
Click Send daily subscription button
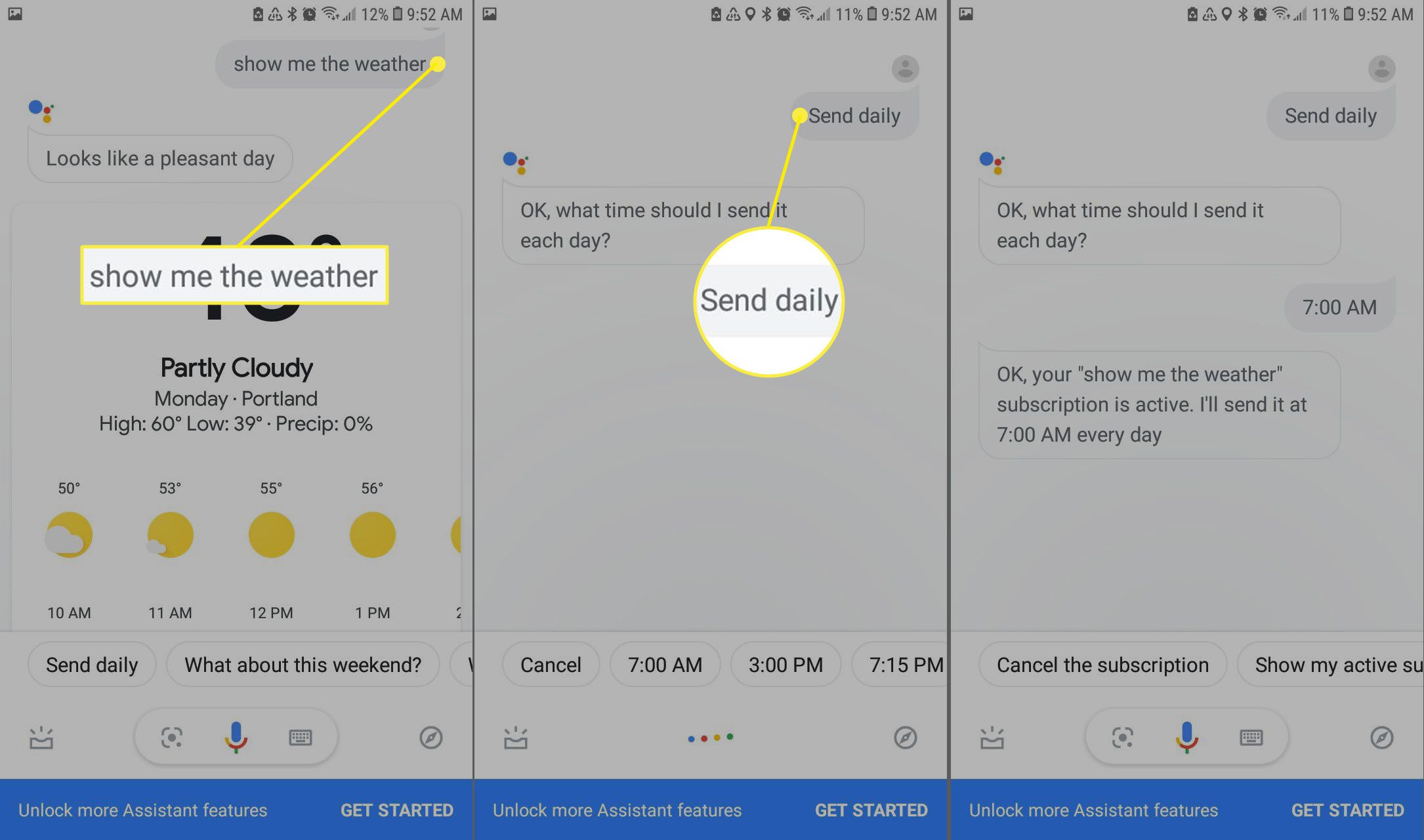pyautogui.click(x=93, y=663)
